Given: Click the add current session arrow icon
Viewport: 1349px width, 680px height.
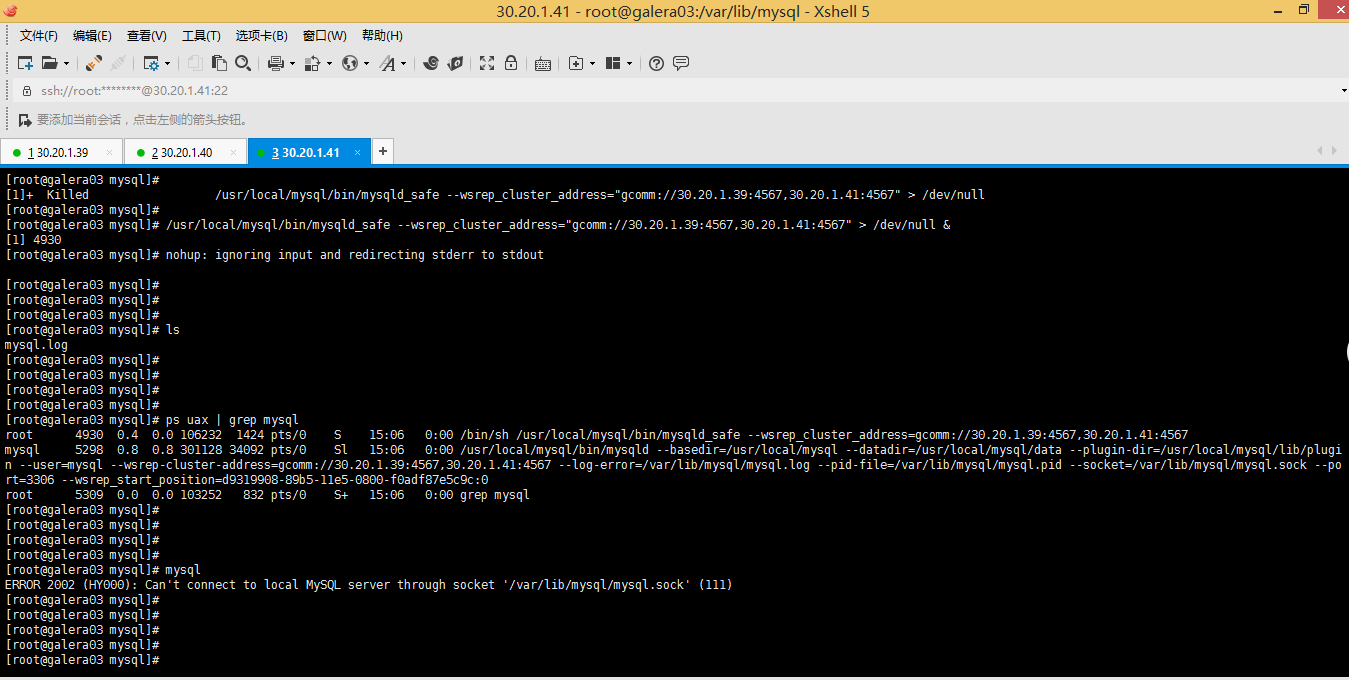Looking at the screenshot, I should tap(26, 120).
